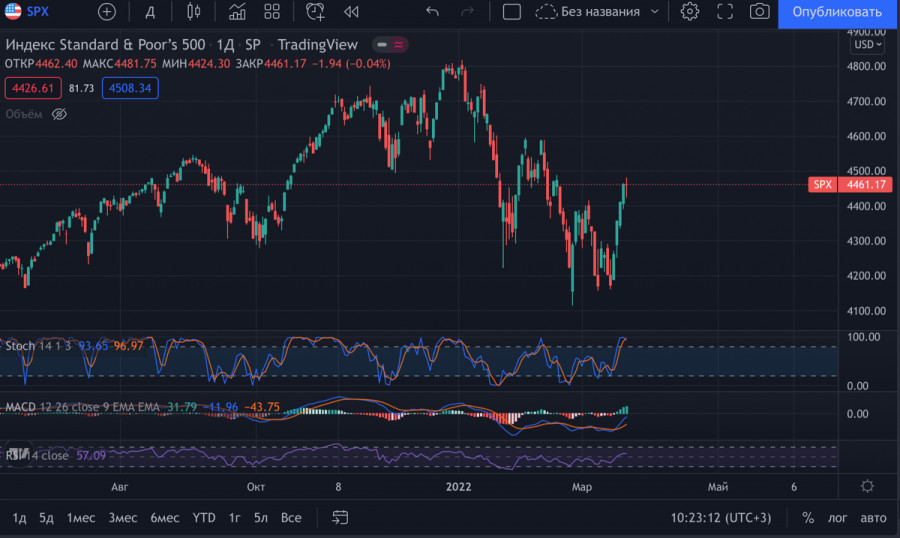Set range to 1мес
This screenshot has height=538, width=900.
click(81, 518)
